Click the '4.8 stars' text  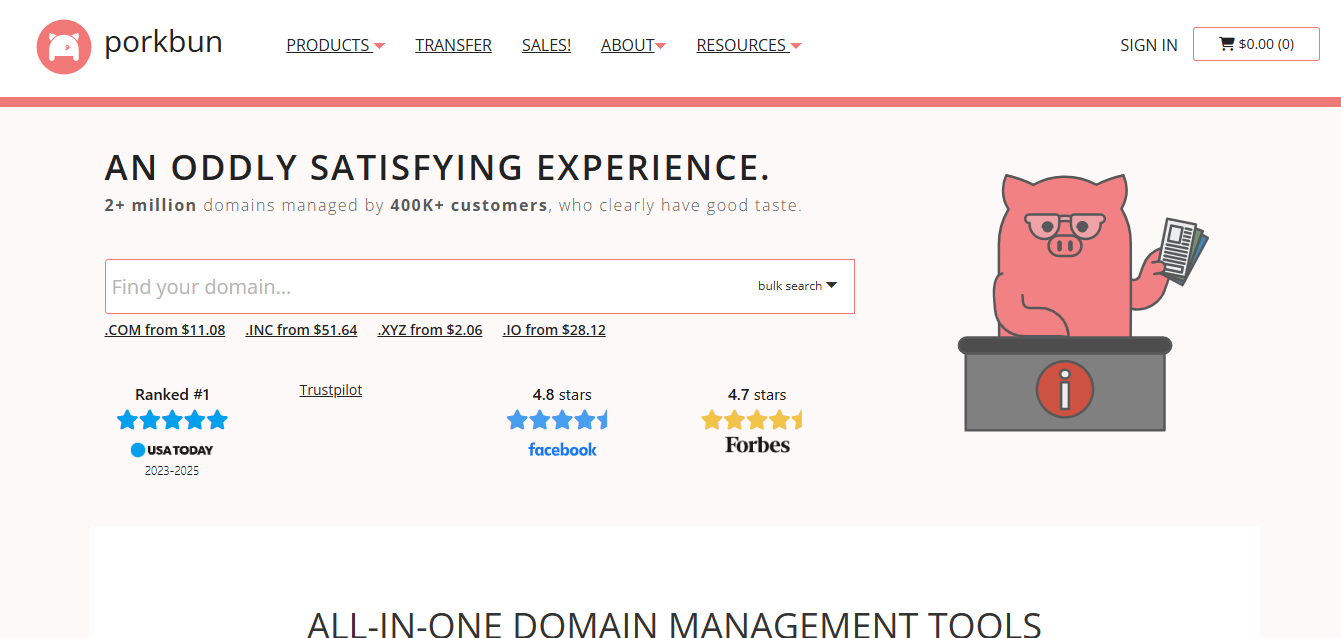(x=562, y=395)
